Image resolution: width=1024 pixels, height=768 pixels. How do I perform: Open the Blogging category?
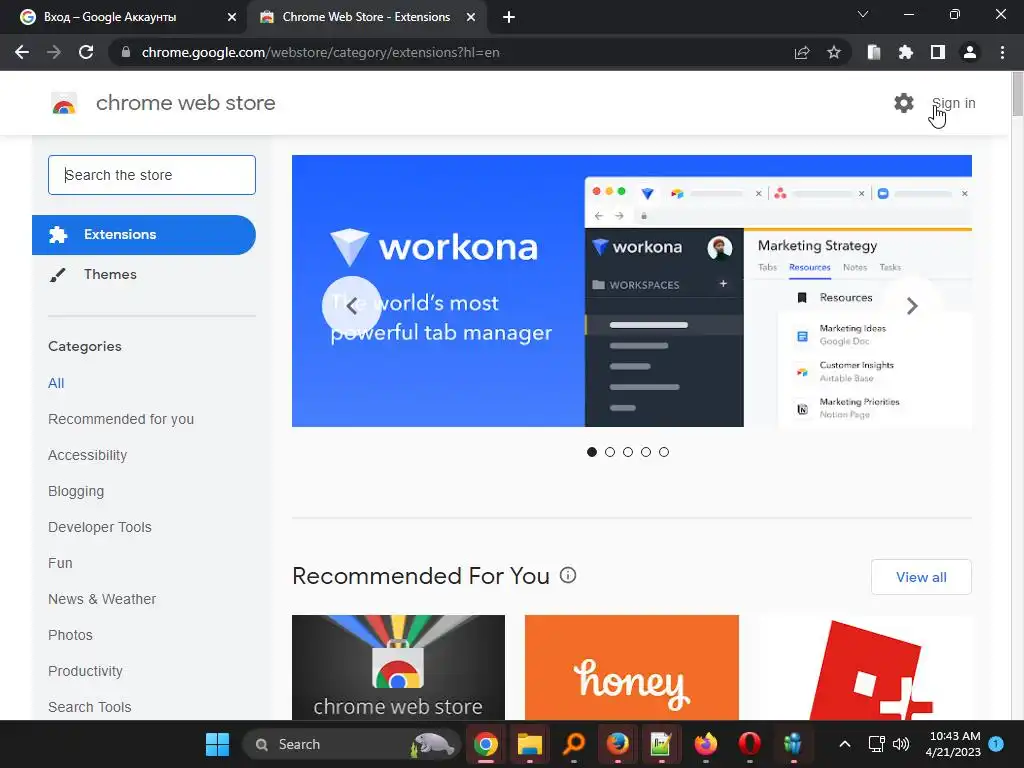pyautogui.click(x=76, y=491)
